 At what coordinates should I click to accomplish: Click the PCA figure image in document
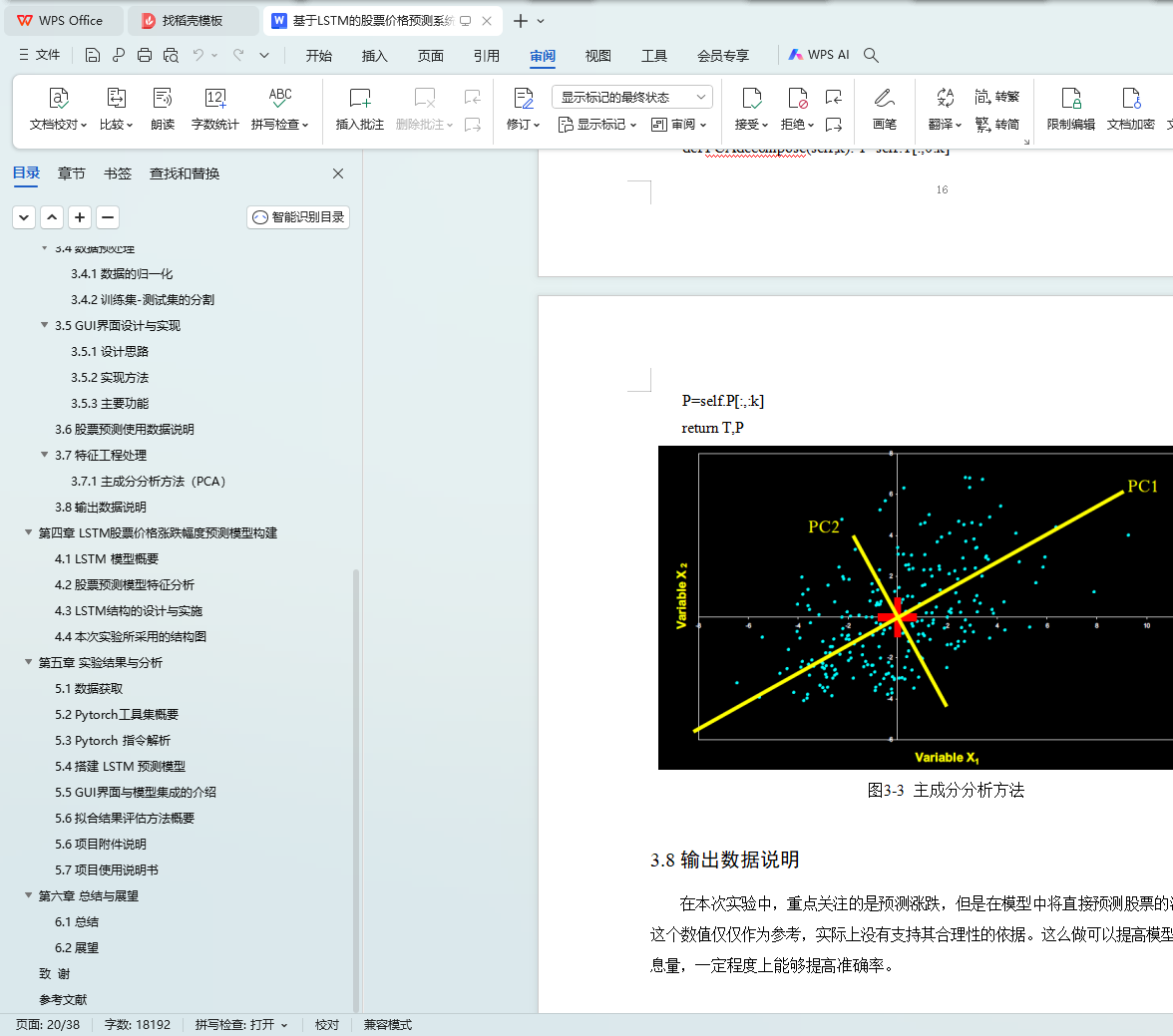(915, 607)
